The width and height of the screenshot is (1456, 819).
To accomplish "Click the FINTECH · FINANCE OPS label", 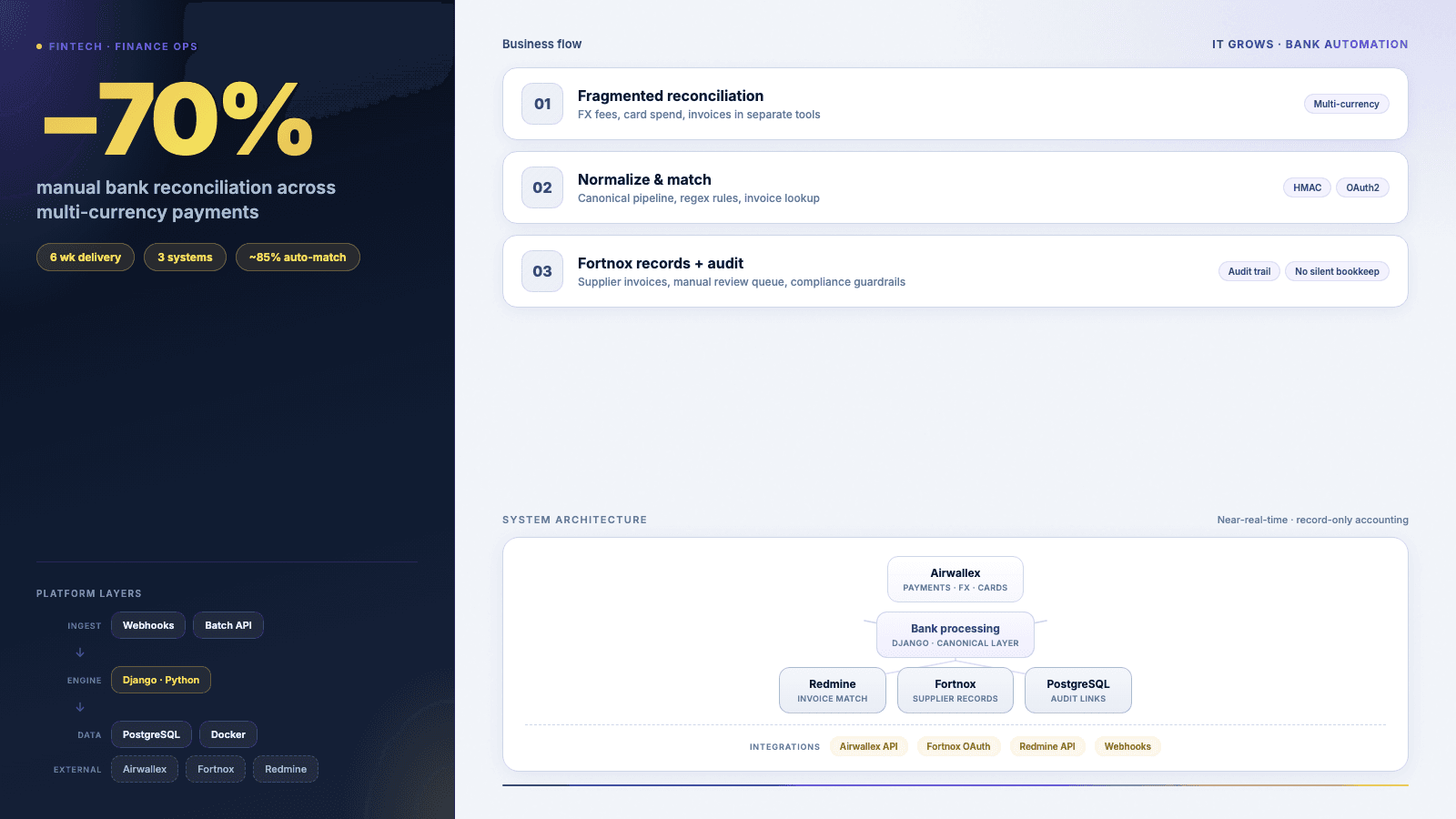I will click(x=123, y=46).
